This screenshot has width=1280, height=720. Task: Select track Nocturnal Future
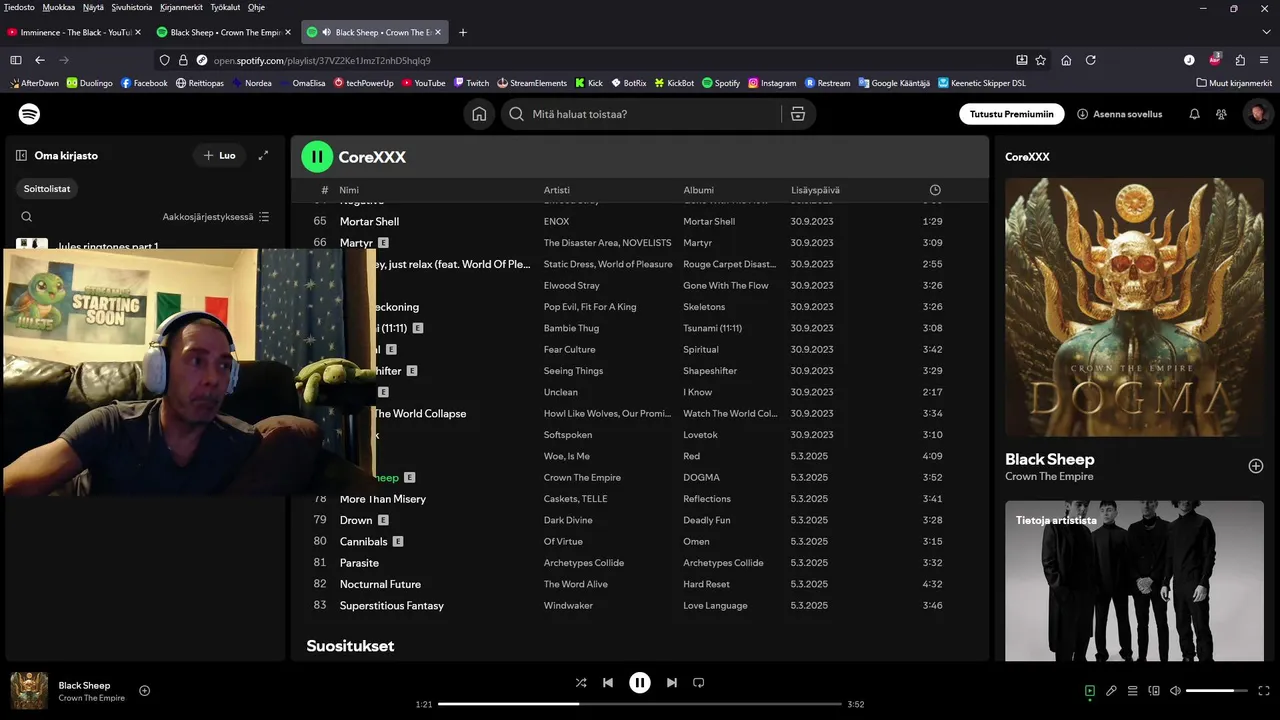(x=380, y=584)
